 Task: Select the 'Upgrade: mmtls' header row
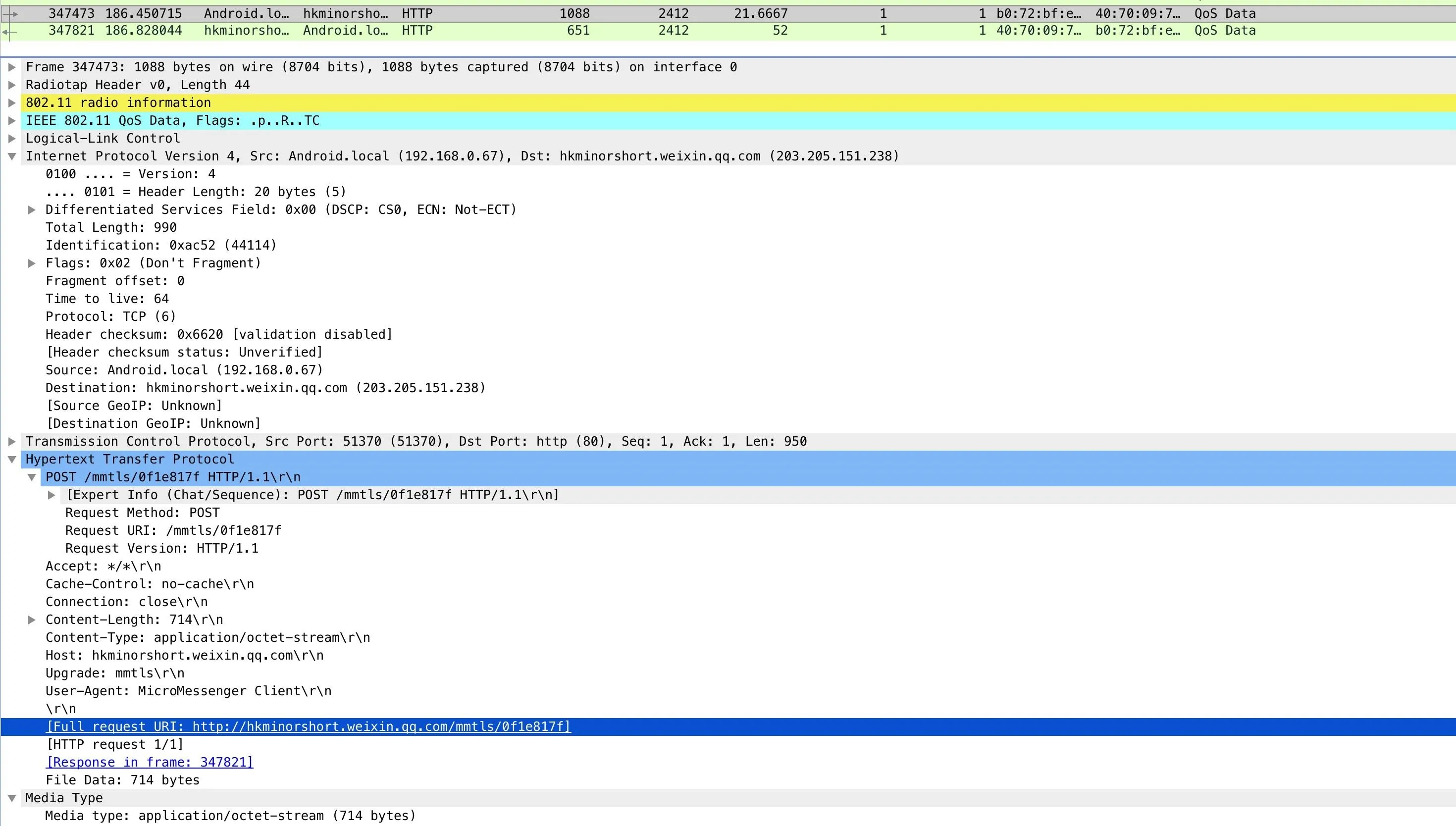click(x=115, y=673)
